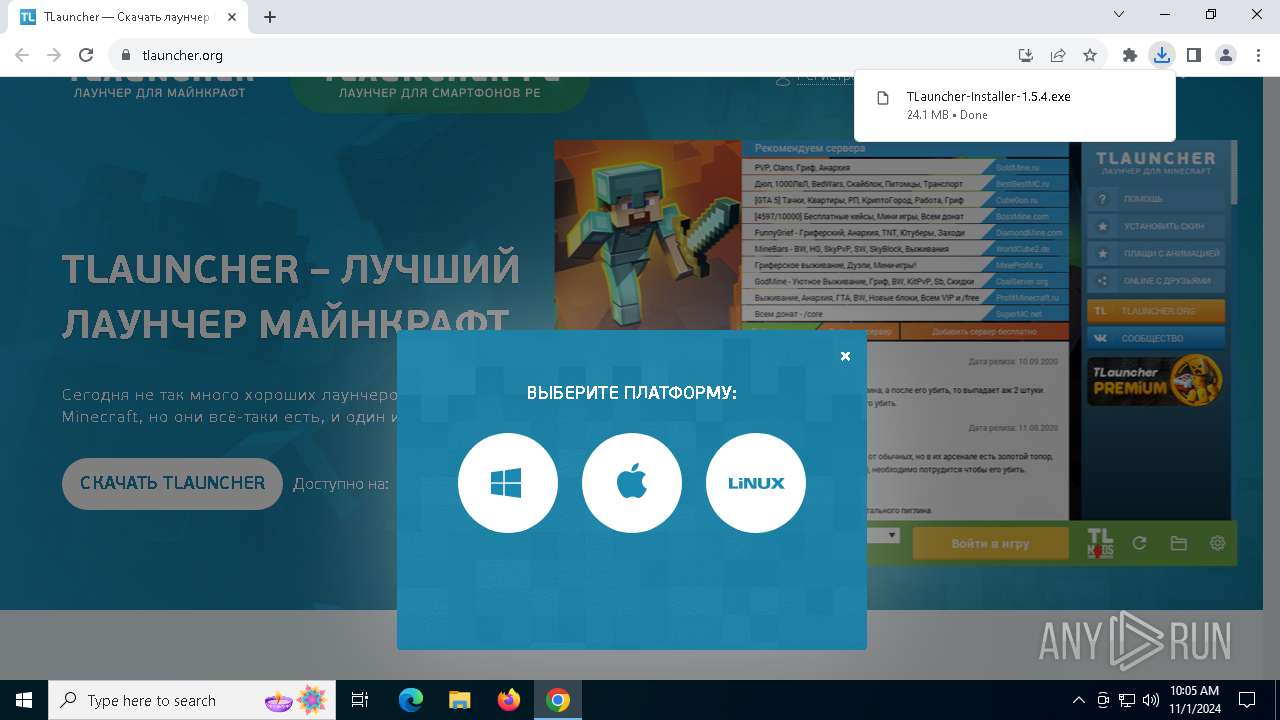This screenshot has width=1280, height=720.
Task: Open Chrome extensions puzzle icon
Action: 1130,55
